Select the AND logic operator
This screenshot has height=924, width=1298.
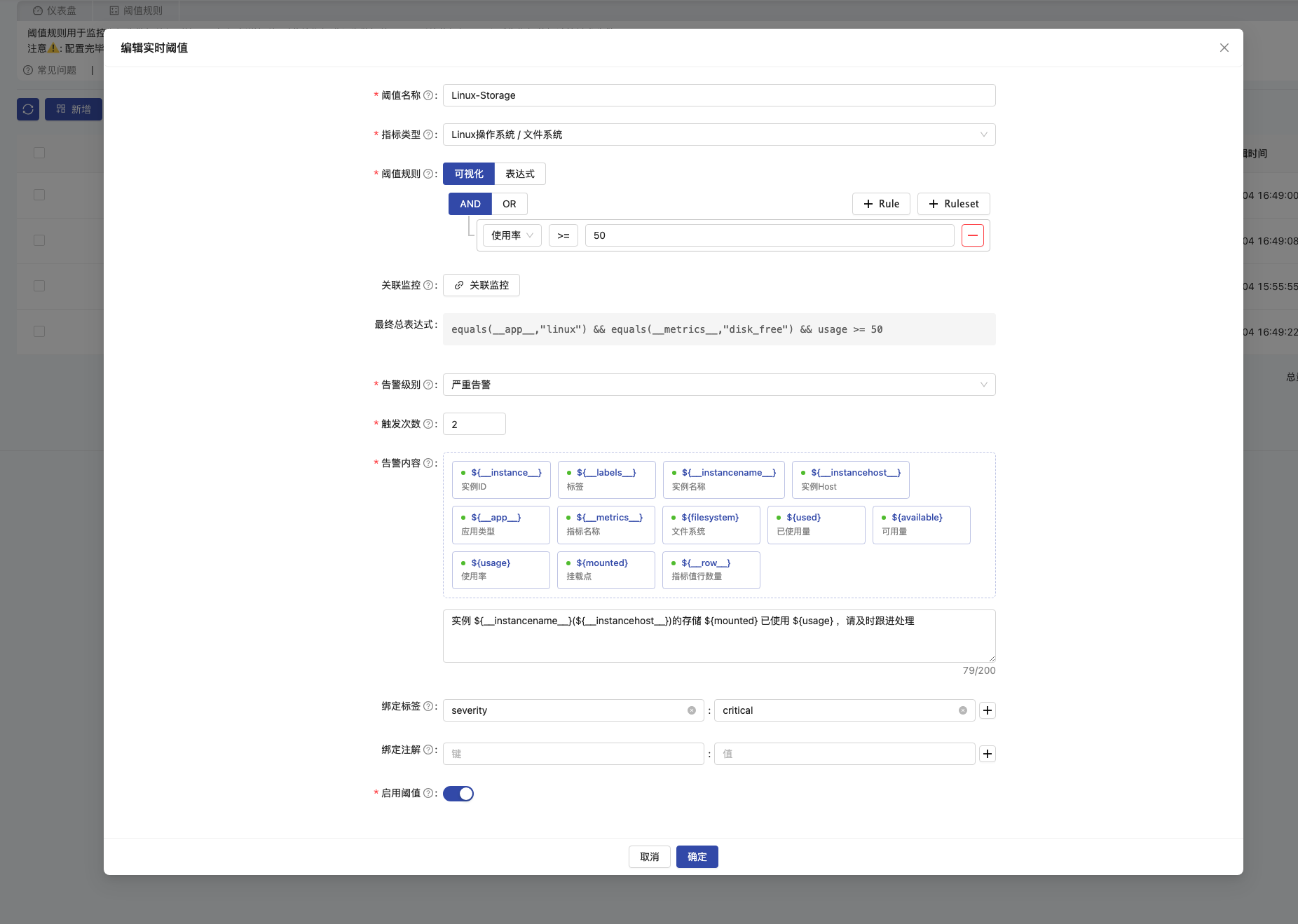(x=470, y=204)
